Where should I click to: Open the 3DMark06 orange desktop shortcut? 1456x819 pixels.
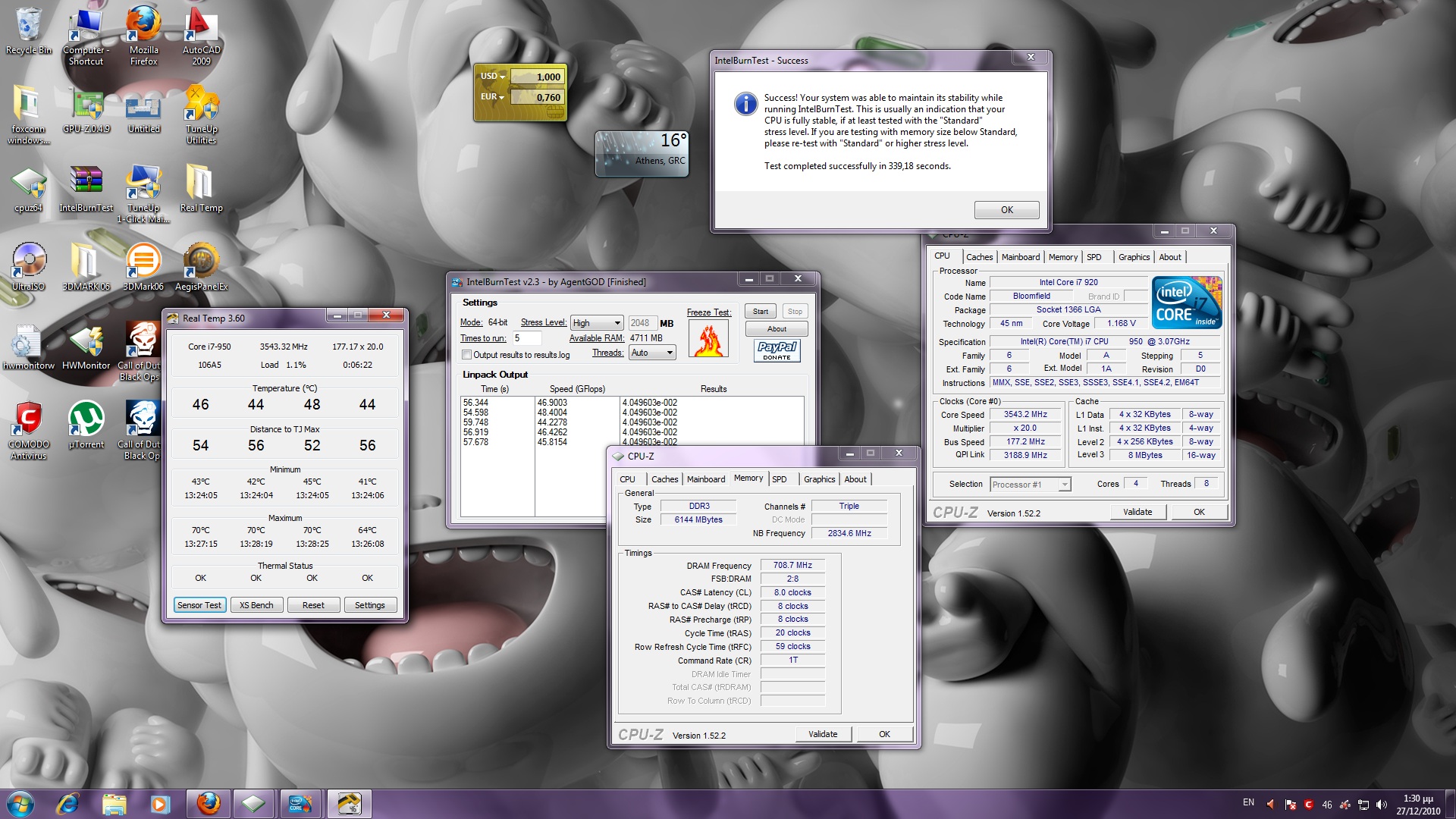pos(143,267)
